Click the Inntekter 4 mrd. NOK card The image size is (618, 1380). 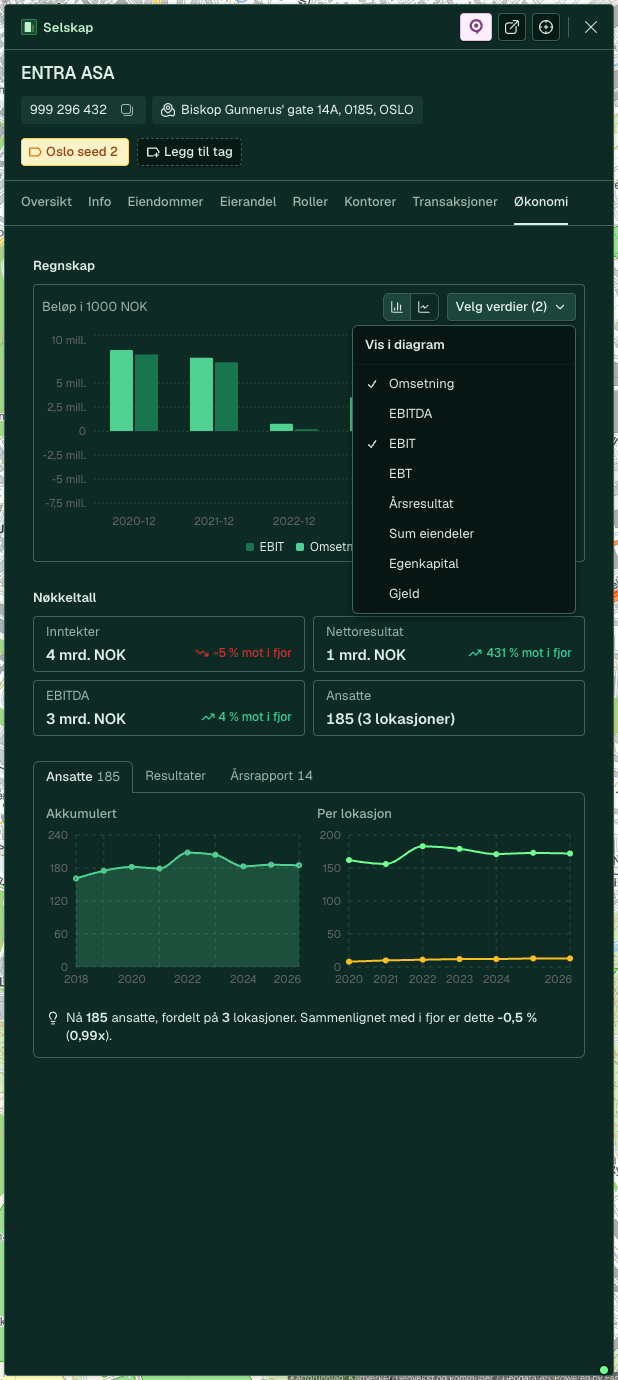169,644
